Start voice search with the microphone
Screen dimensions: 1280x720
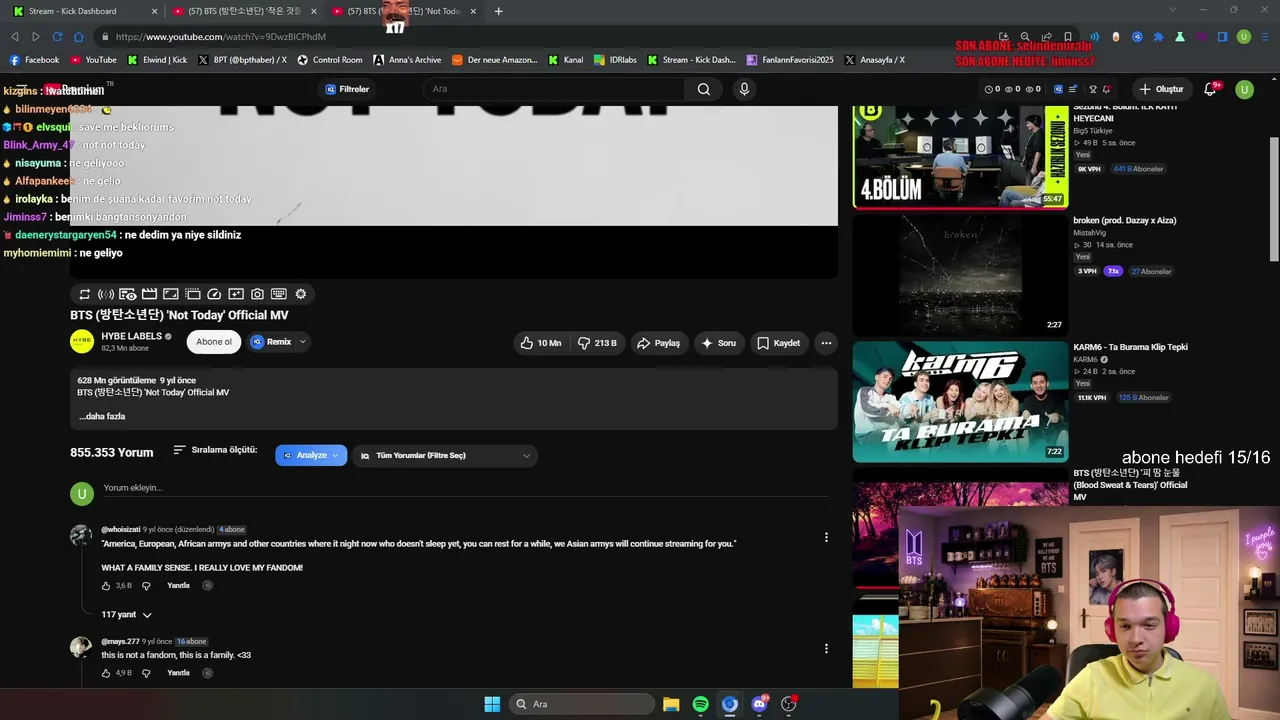point(744,89)
